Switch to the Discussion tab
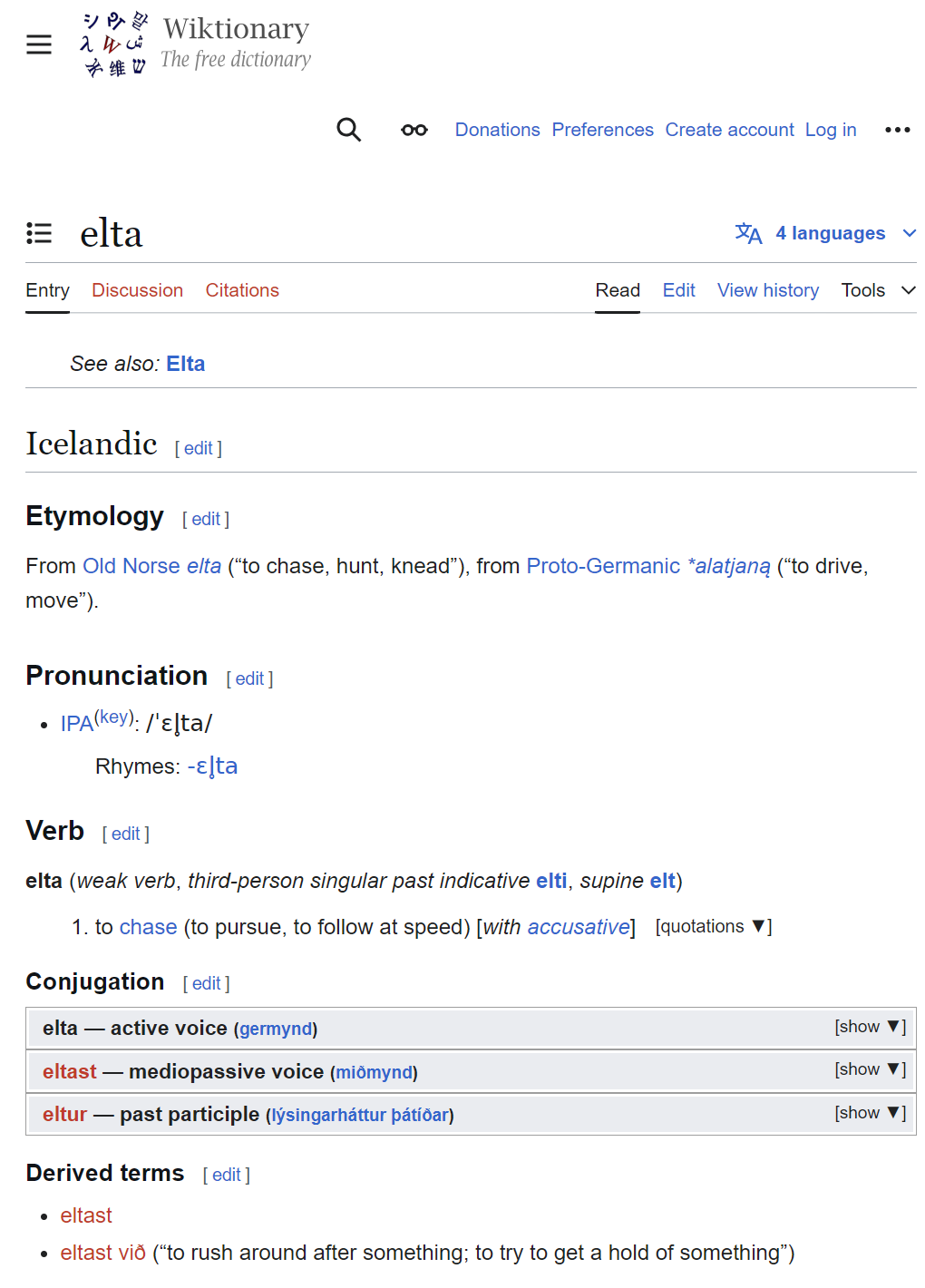 (137, 290)
